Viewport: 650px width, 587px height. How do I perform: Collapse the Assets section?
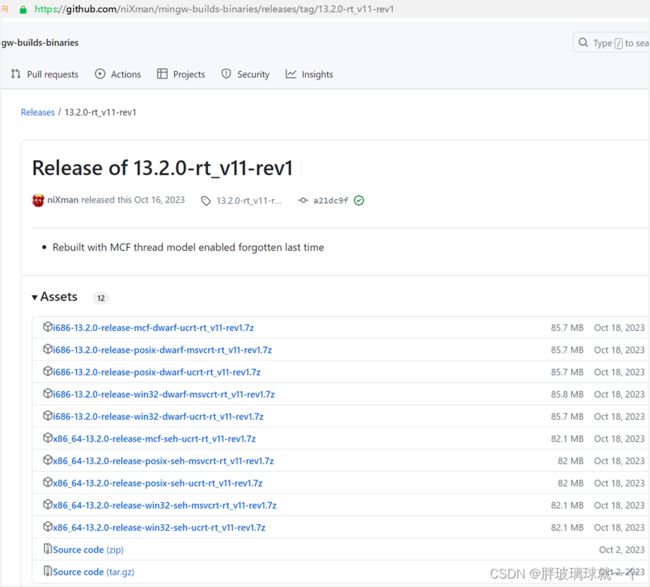pyautogui.click(x=55, y=297)
